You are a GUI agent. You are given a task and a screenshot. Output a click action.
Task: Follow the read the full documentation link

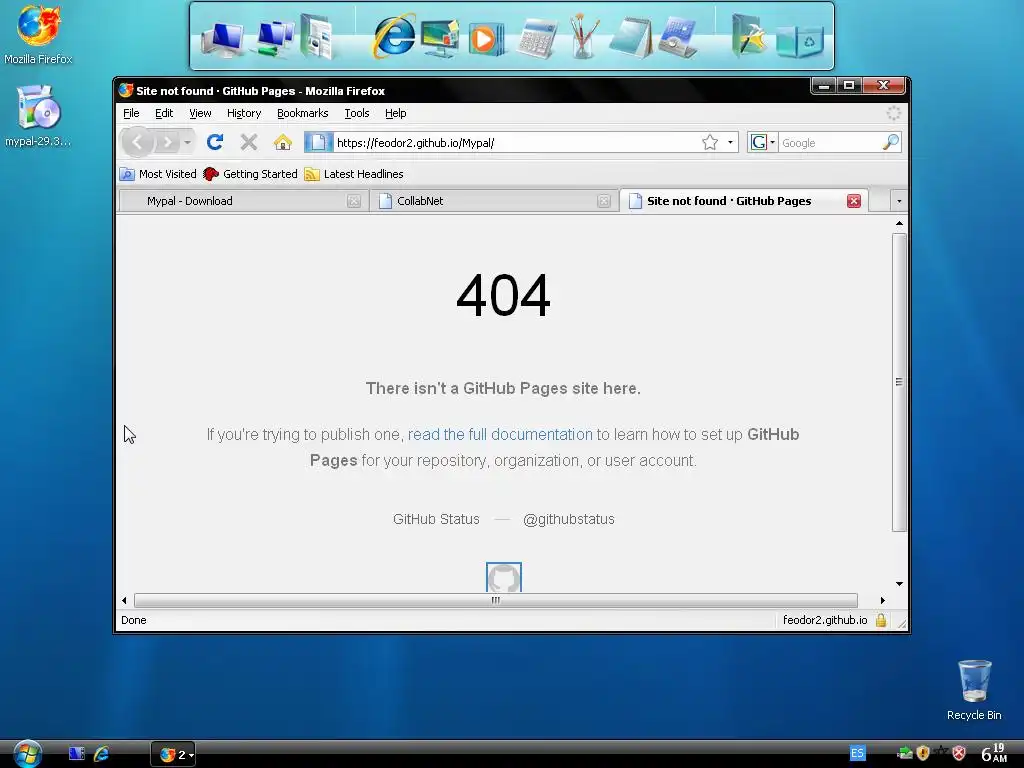point(500,434)
